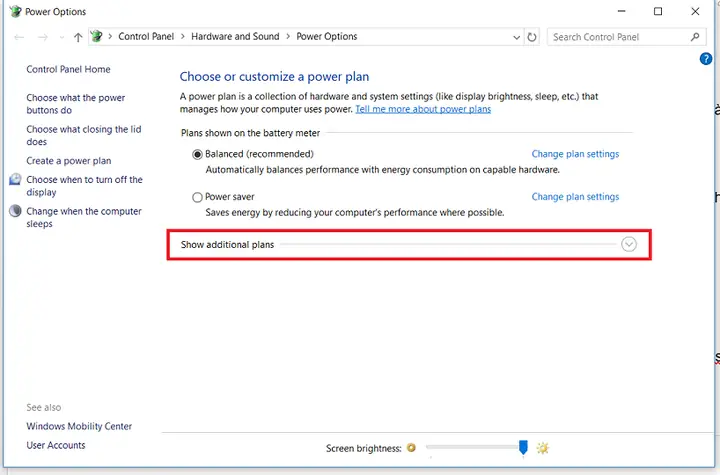The height and width of the screenshot is (475, 720).
Task: Expand the chevron before Control Panel breadcrumb
Action: click(x=110, y=37)
